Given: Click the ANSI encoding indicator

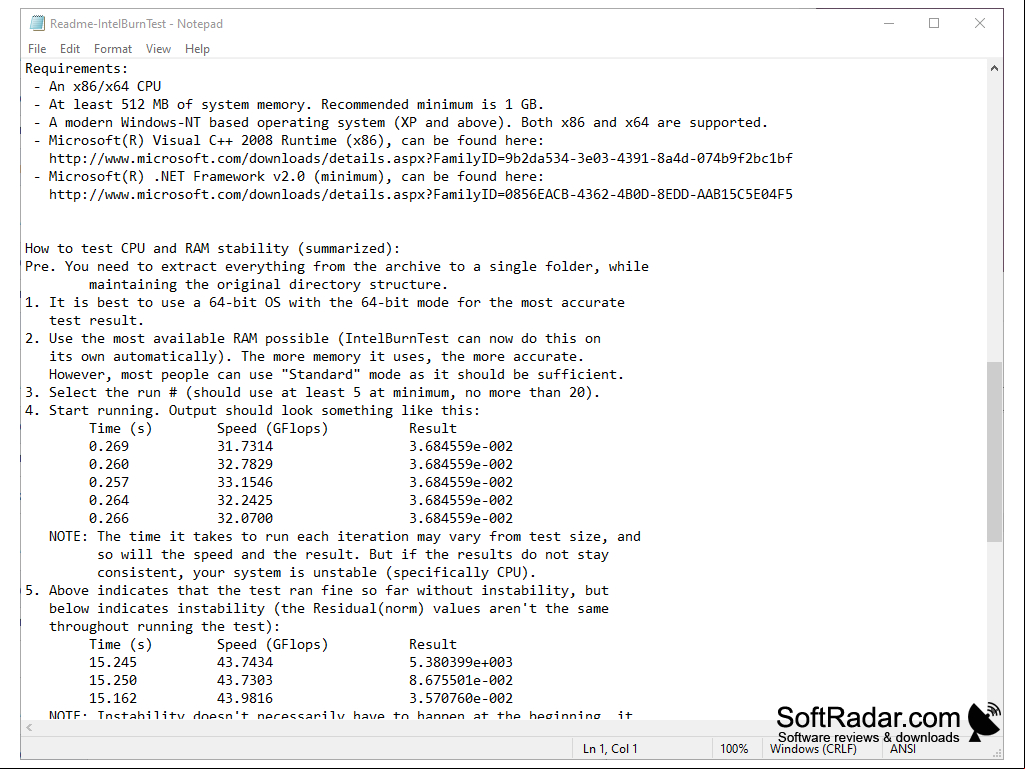Looking at the screenshot, I should point(903,749).
